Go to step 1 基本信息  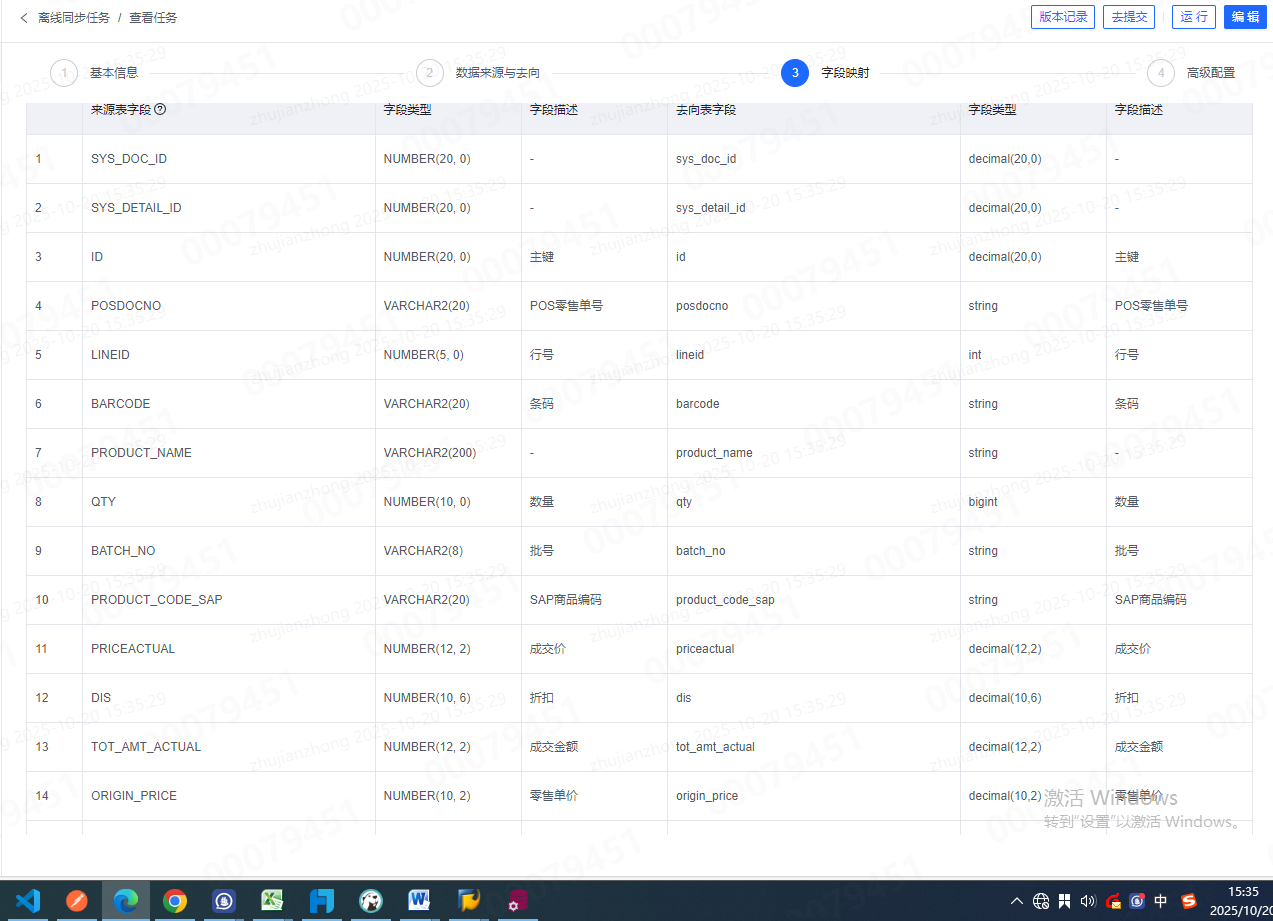click(64, 73)
